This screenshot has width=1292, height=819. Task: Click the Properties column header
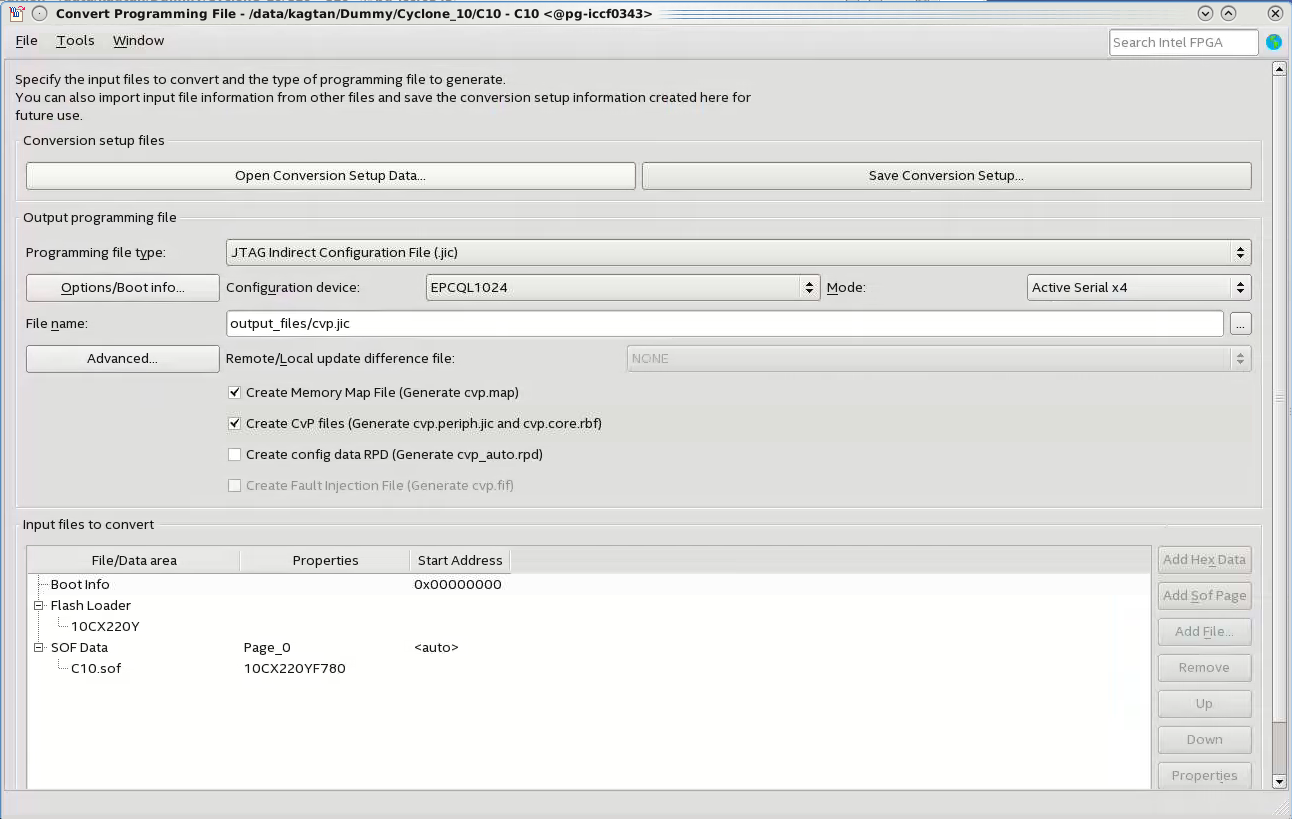pyautogui.click(x=325, y=560)
